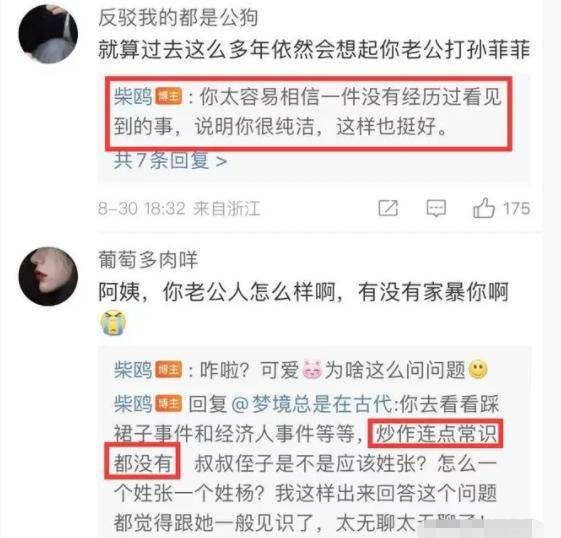The width and height of the screenshot is (561, 538).
Task: Click the pig emoji after 可爱
Action: click(x=312, y=370)
